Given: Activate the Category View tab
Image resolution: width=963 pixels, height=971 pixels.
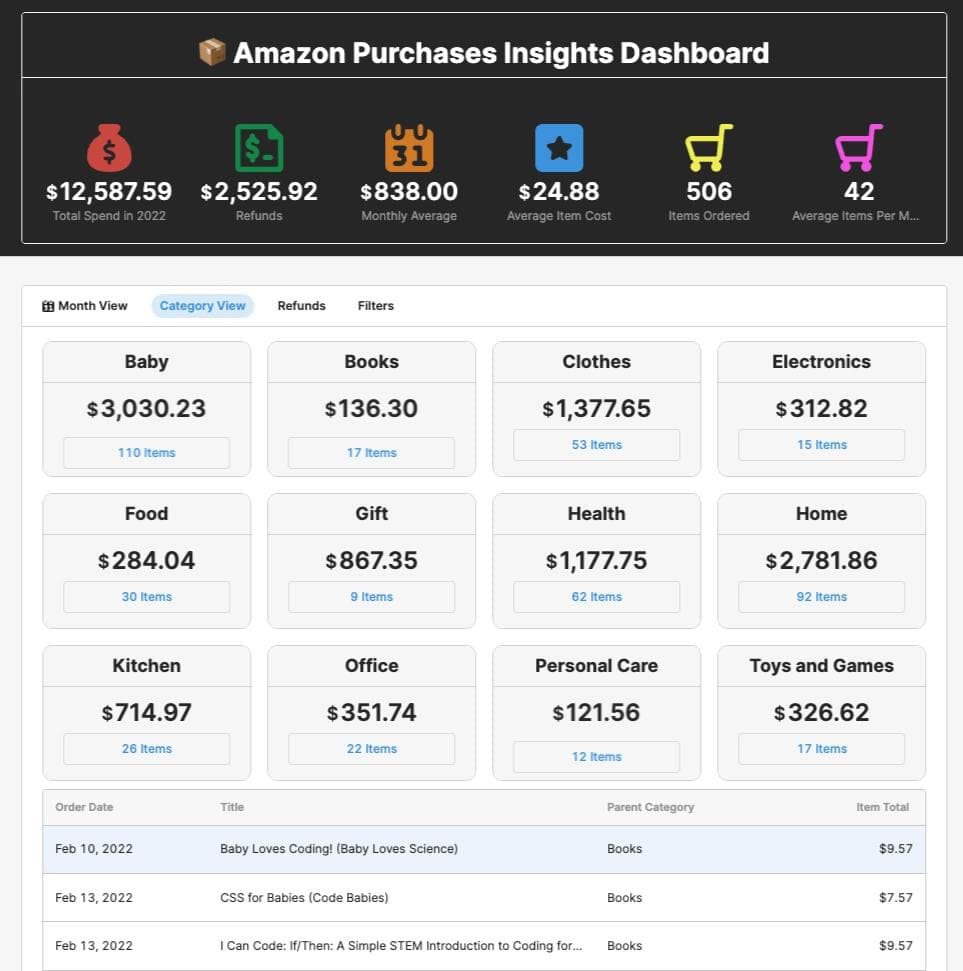Looking at the screenshot, I should (202, 305).
